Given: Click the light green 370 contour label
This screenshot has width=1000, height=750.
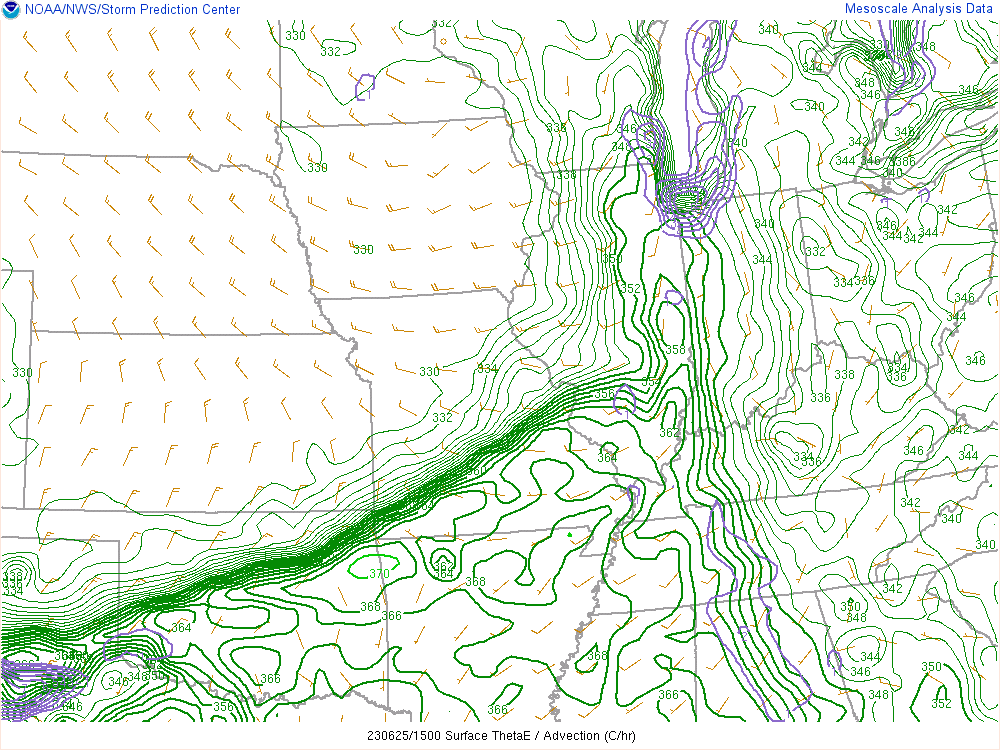Looking at the screenshot, I should tap(379, 573).
